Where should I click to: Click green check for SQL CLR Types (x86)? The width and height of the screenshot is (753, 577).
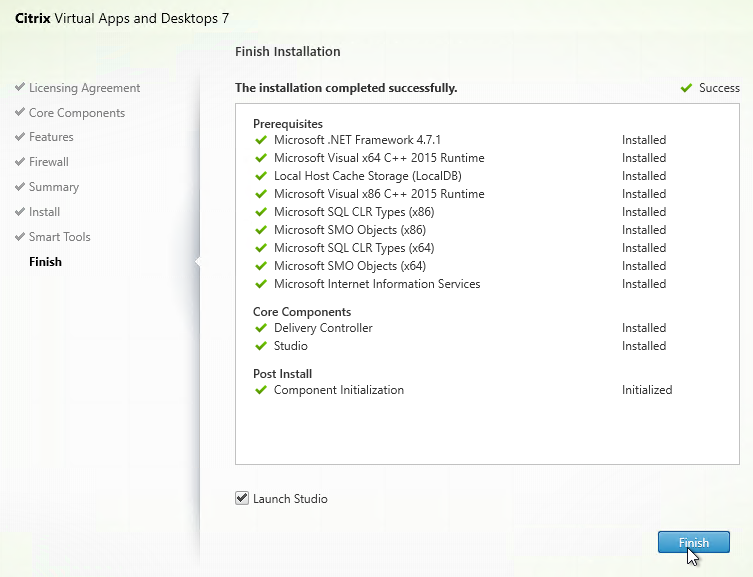(x=261, y=212)
